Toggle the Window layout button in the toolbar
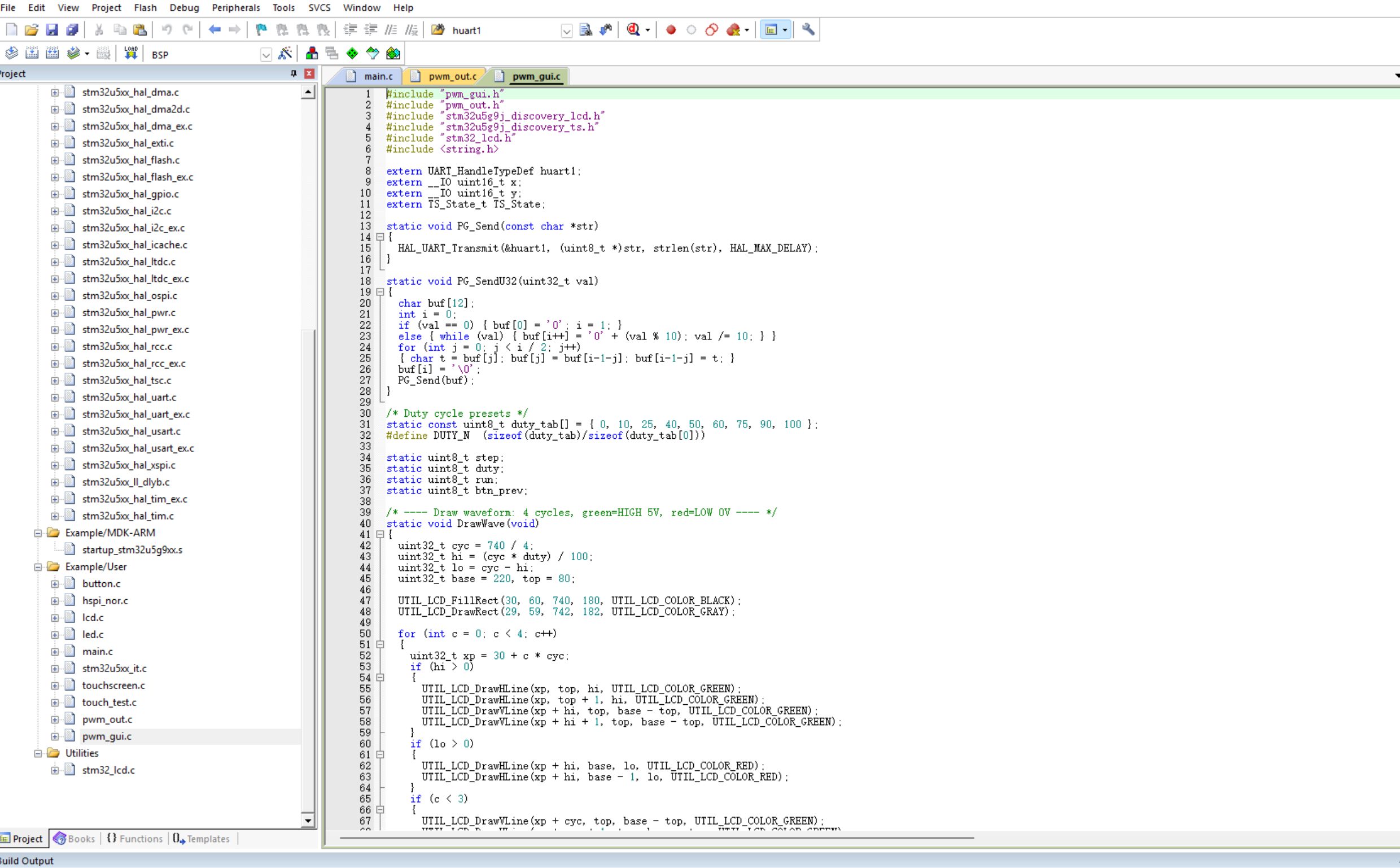The image size is (1400, 868). [x=771, y=30]
